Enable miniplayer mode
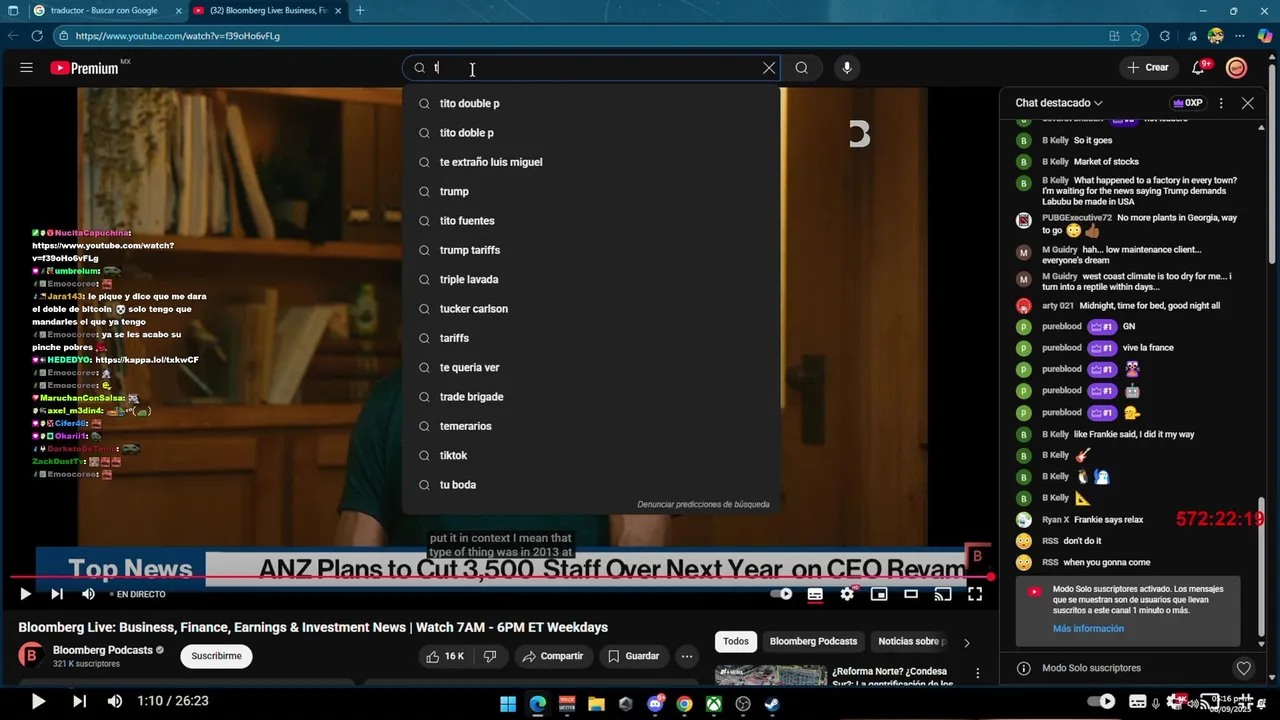The width and height of the screenshot is (1280, 720). 879,594
